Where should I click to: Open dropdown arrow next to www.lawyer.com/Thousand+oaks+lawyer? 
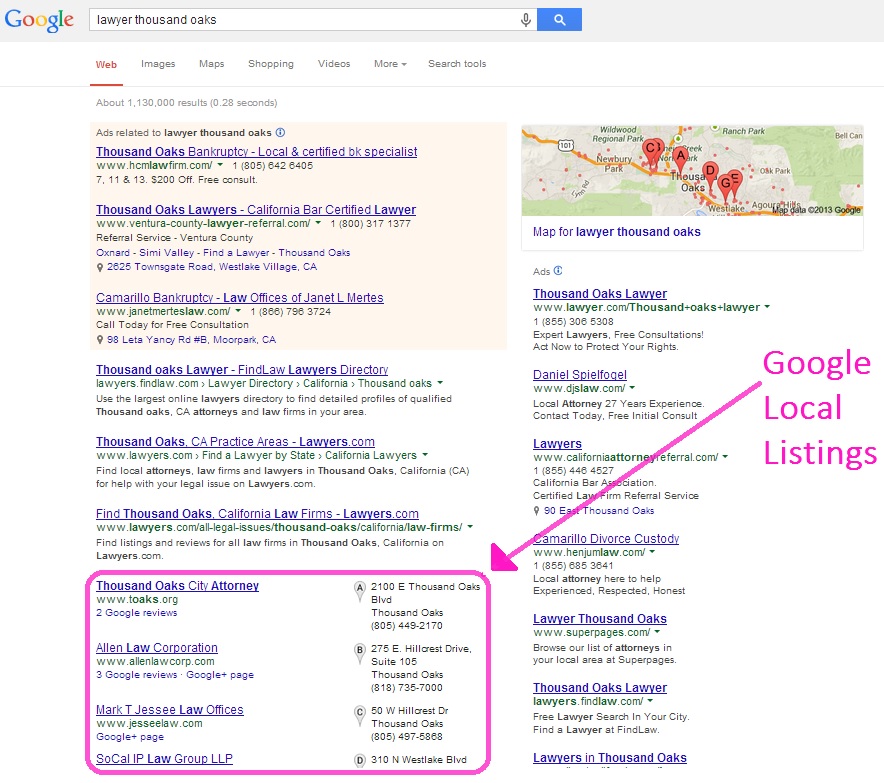(767, 307)
